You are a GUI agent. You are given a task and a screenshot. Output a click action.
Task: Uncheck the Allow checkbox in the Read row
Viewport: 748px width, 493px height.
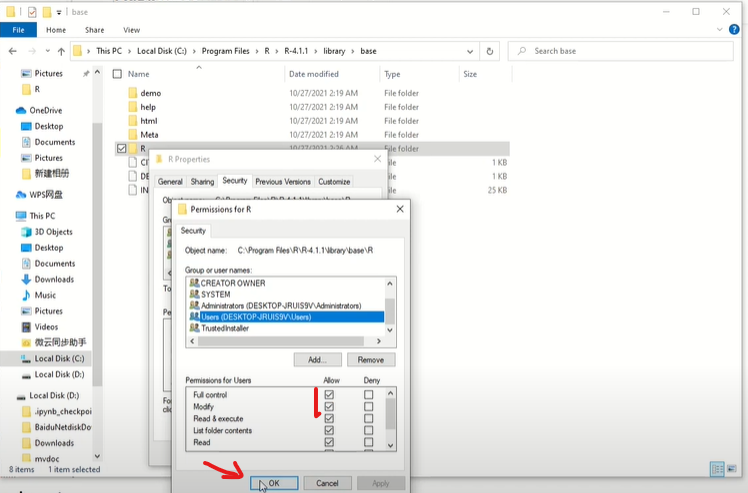click(x=329, y=442)
